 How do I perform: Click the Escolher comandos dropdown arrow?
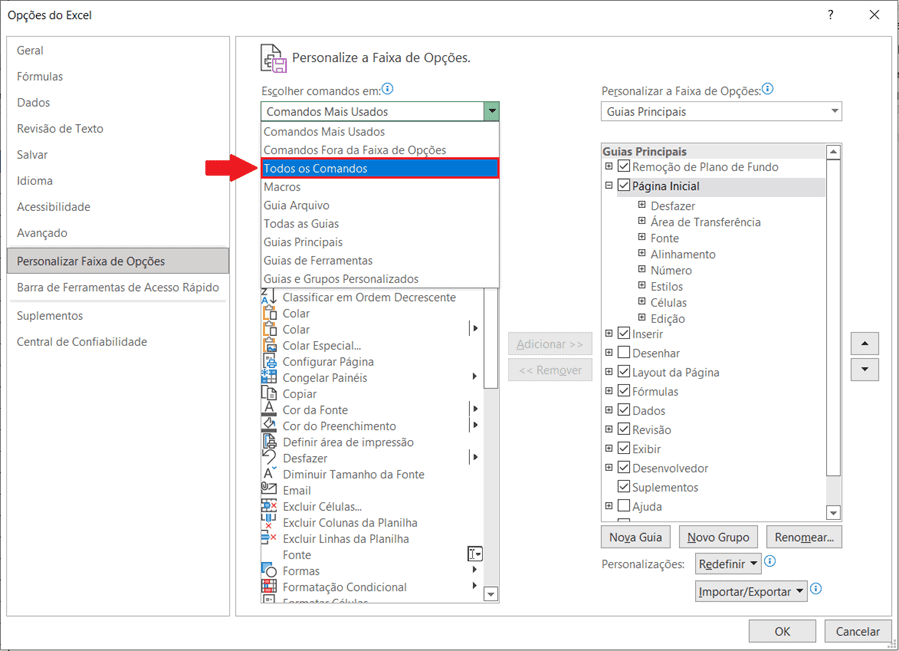pyautogui.click(x=491, y=111)
